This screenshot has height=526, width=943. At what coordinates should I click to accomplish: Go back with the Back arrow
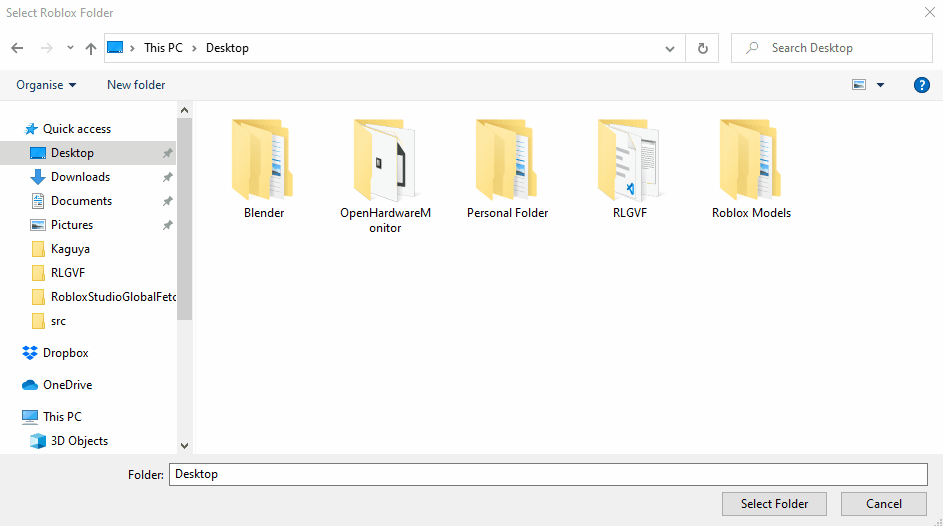tap(17, 48)
